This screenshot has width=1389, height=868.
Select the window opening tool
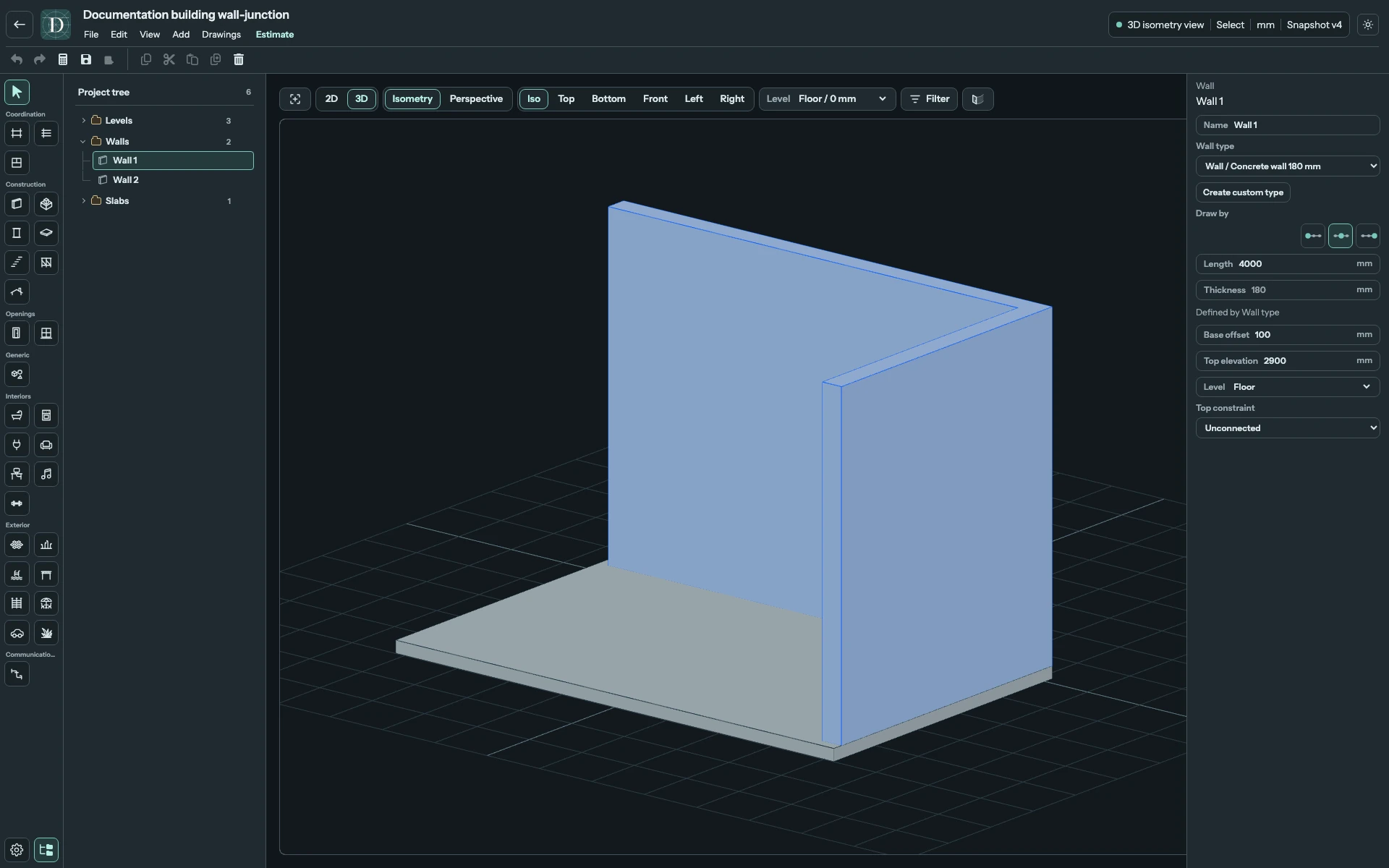click(46, 333)
